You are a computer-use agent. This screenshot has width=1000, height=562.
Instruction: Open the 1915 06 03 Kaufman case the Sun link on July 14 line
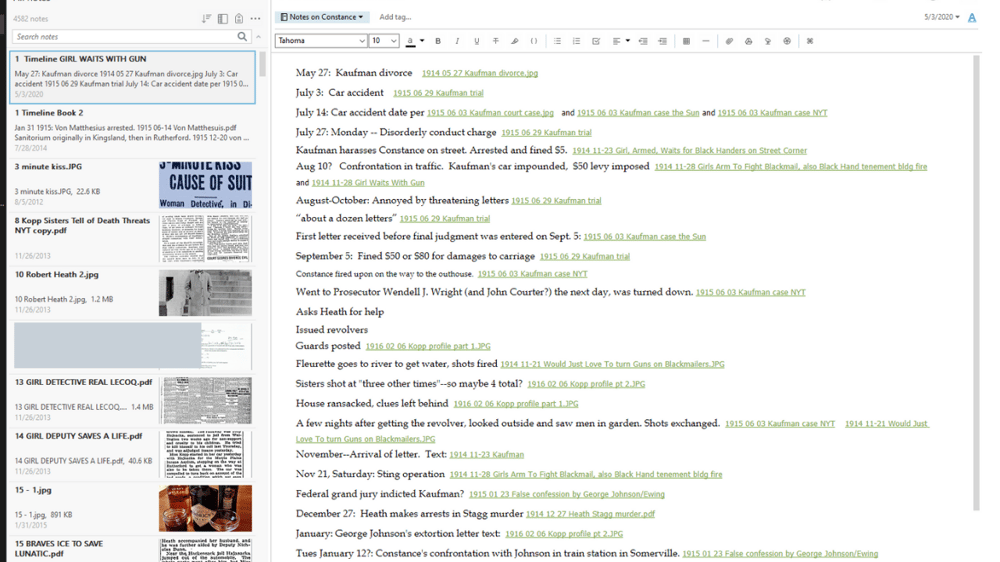(x=638, y=113)
